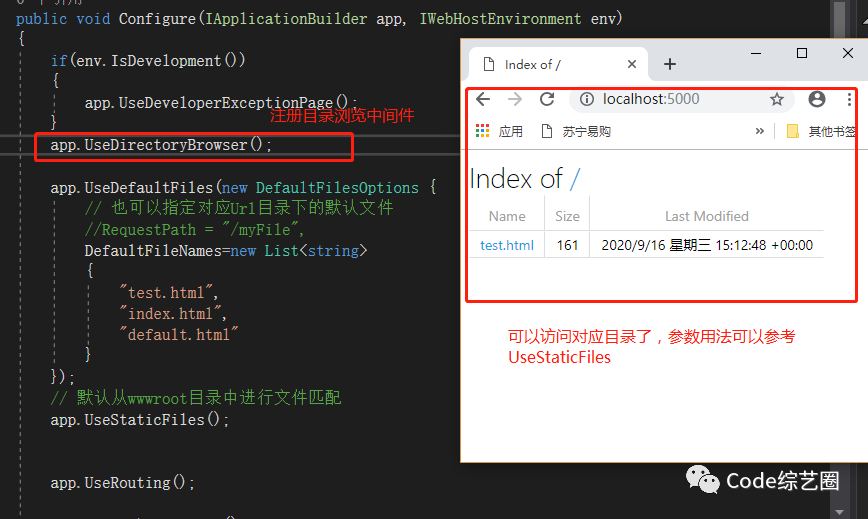Image resolution: width=868 pixels, height=519 pixels.
Task: View site information icon beside localhost
Action: [x=587, y=99]
